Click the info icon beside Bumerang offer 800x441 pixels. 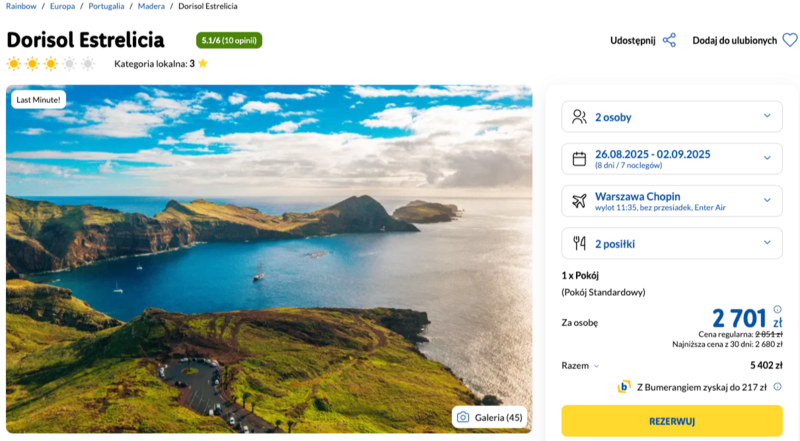(777, 387)
